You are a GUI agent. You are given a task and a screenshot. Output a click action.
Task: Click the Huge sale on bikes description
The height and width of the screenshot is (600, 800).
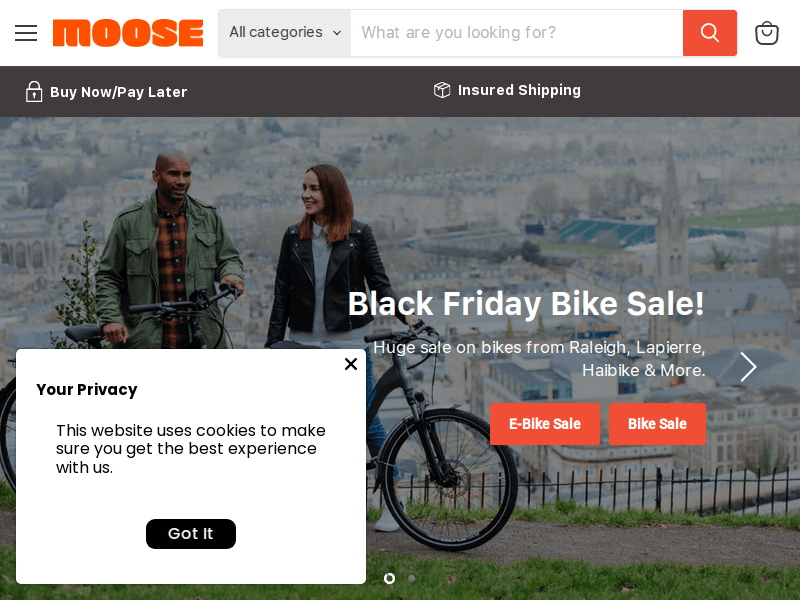tap(540, 359)
